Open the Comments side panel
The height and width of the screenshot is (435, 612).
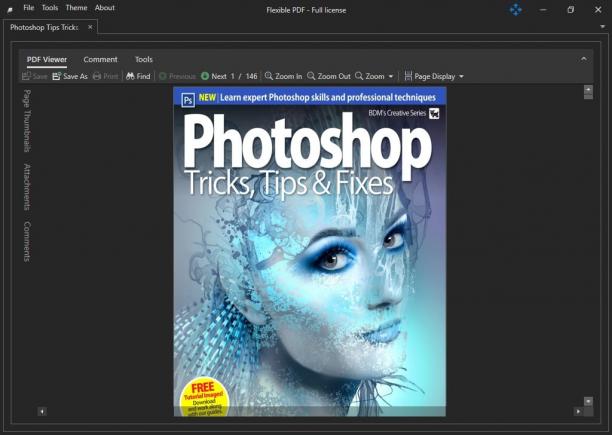(x=27, y=241)
